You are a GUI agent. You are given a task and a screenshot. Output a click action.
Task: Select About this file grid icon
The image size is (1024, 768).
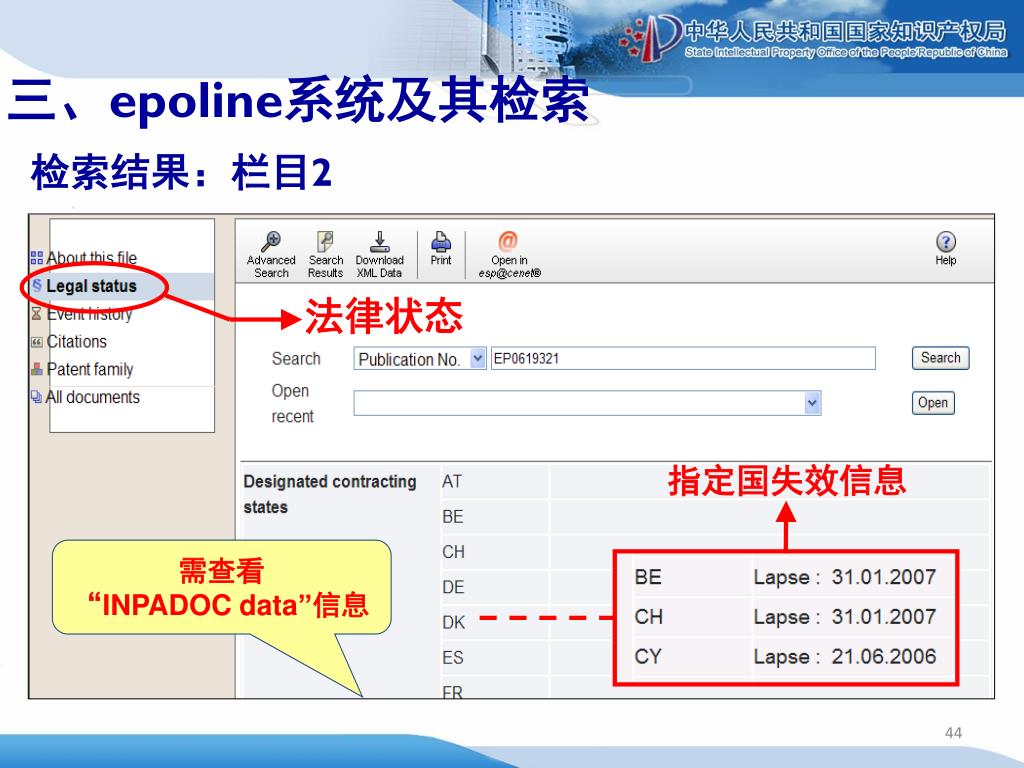click(37, 258)
